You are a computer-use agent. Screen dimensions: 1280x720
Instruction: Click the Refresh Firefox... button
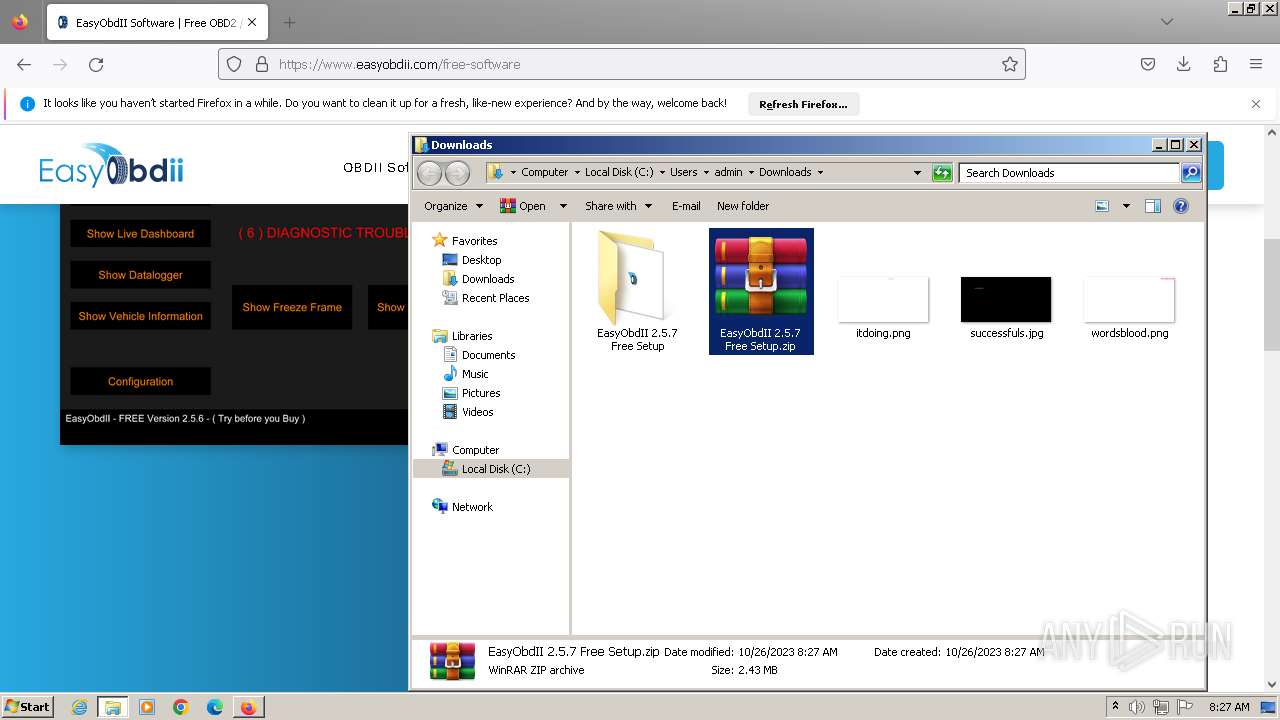pyautogui.click(x=803, y=104)
